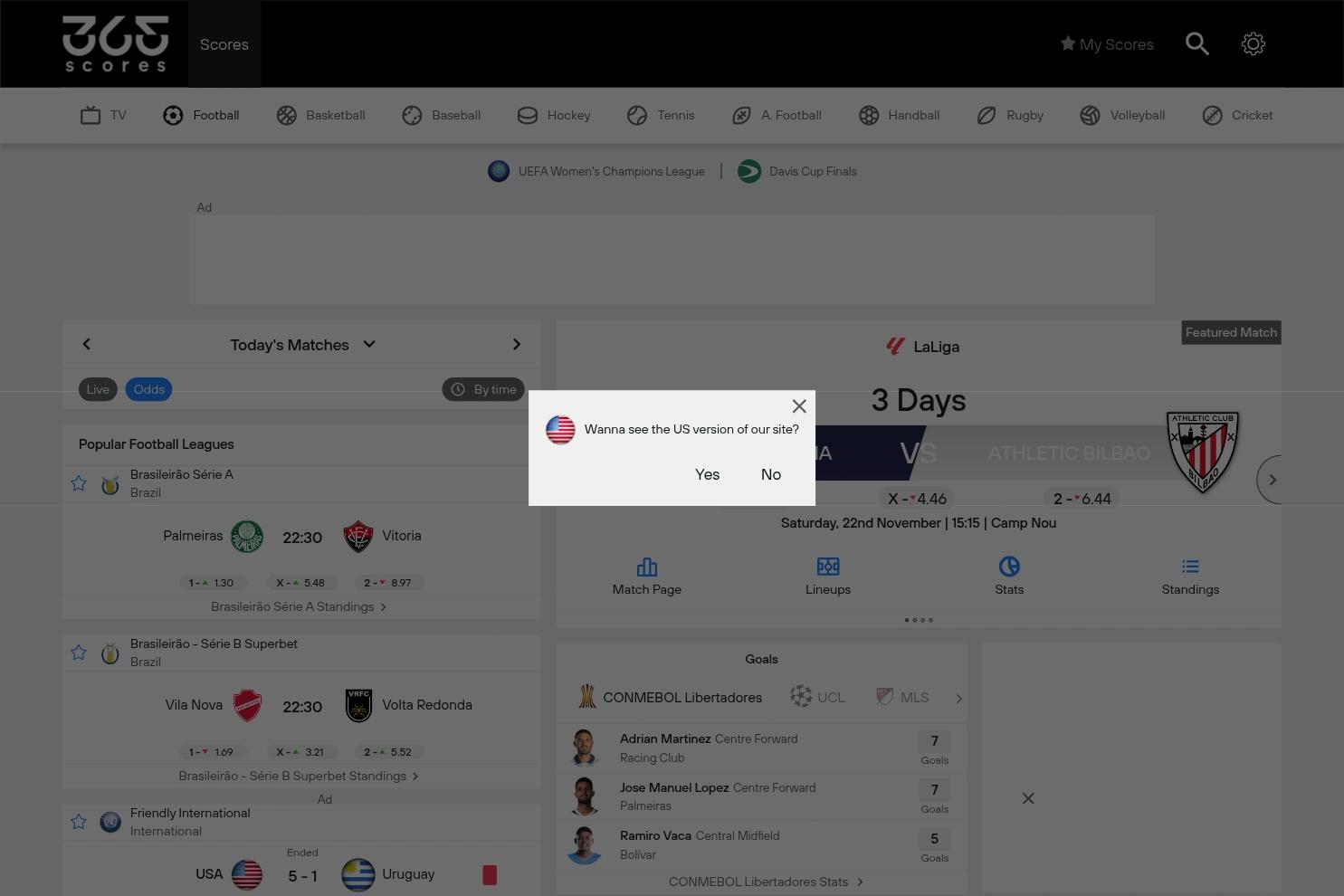Close the US version popup
The height and width of the screenshot is (896, 1344).
(x=799, y=406)
